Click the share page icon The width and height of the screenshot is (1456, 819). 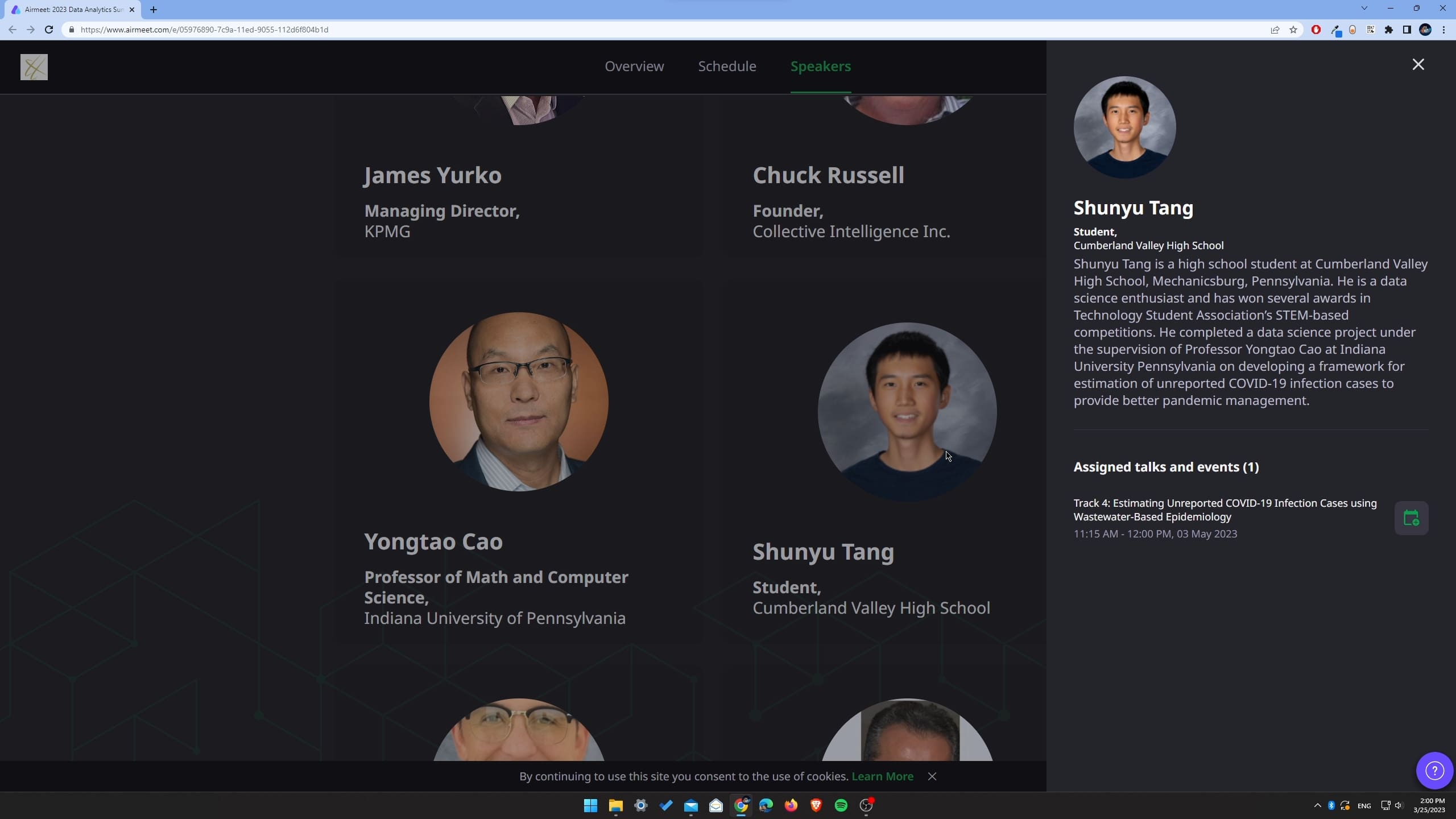coord(1275,30)
